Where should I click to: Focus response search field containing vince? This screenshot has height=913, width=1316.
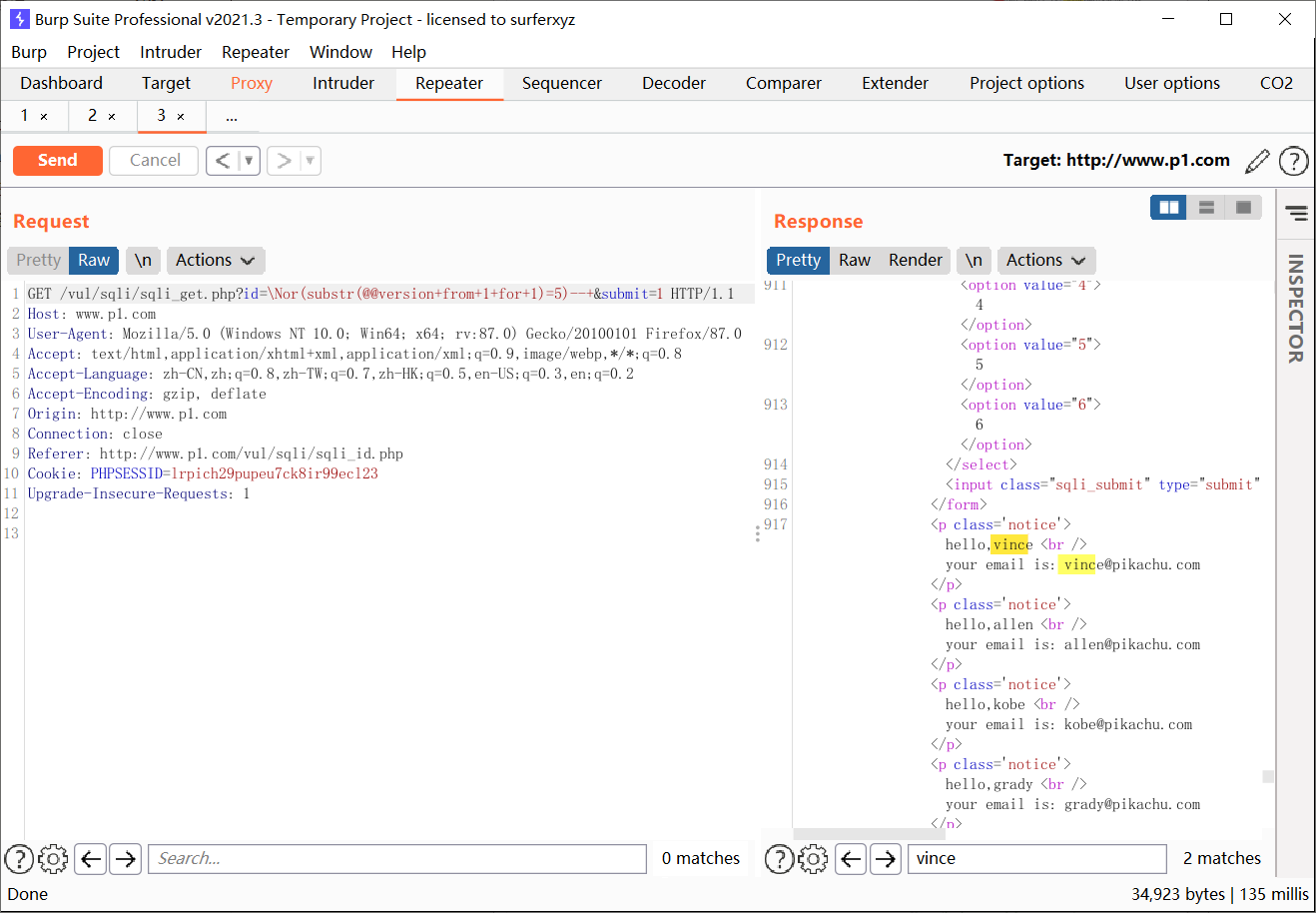tap(1037, 859)
